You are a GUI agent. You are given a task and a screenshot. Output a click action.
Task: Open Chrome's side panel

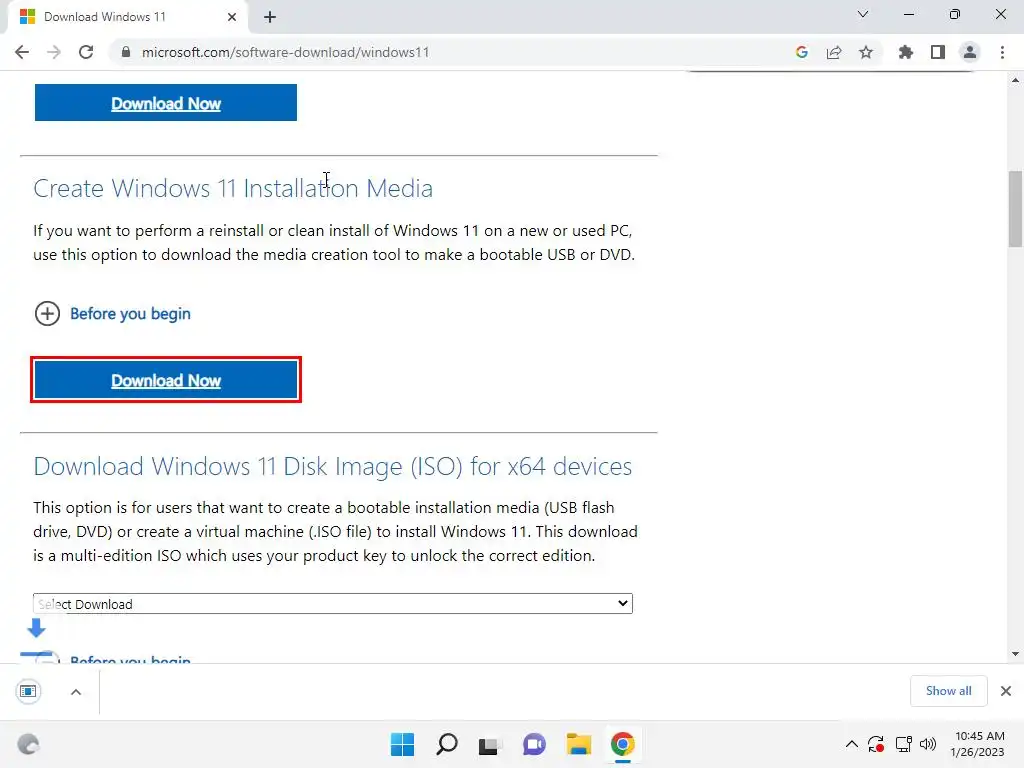coord(938,52)
